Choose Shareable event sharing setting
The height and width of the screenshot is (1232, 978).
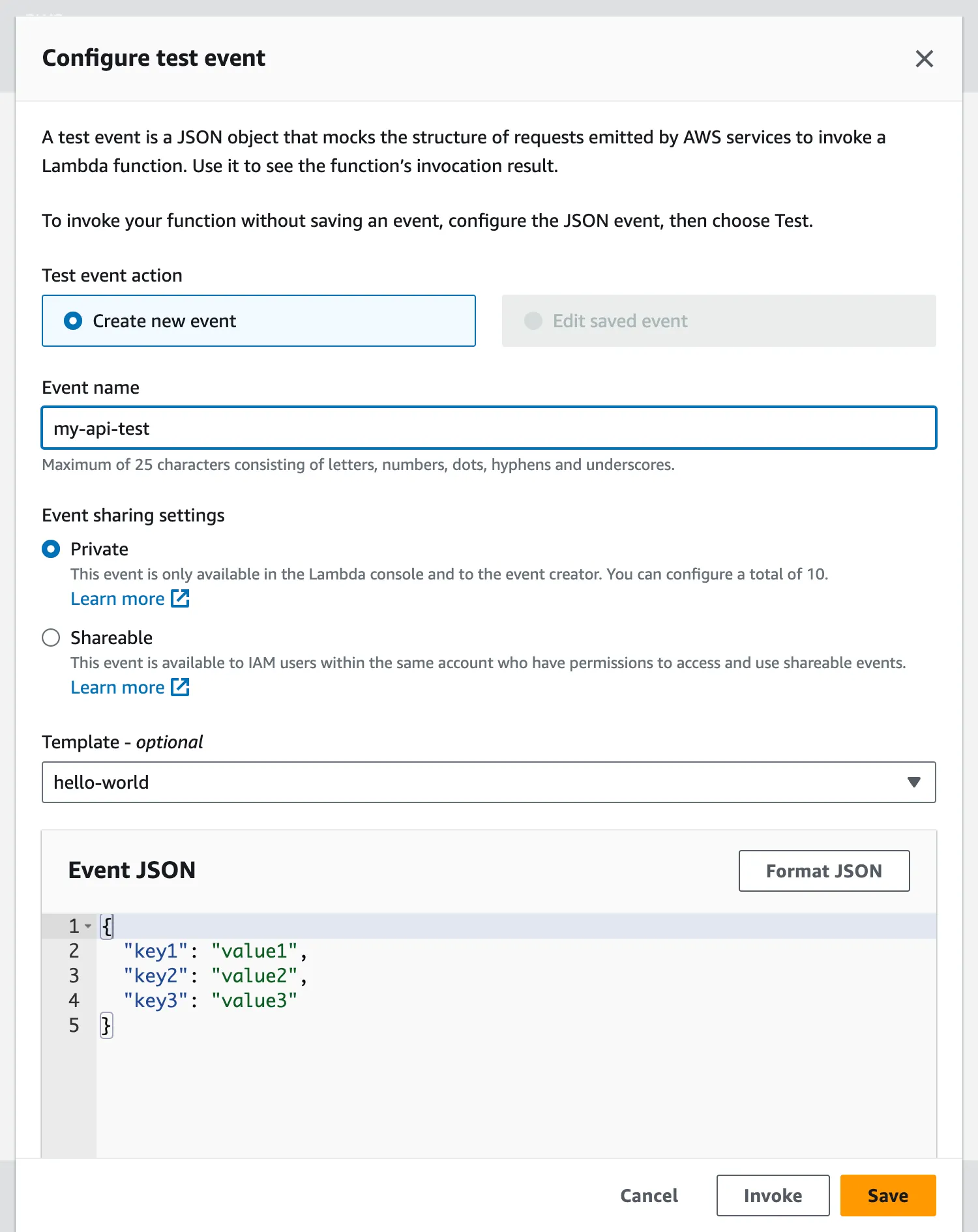[x=51, y=638]
